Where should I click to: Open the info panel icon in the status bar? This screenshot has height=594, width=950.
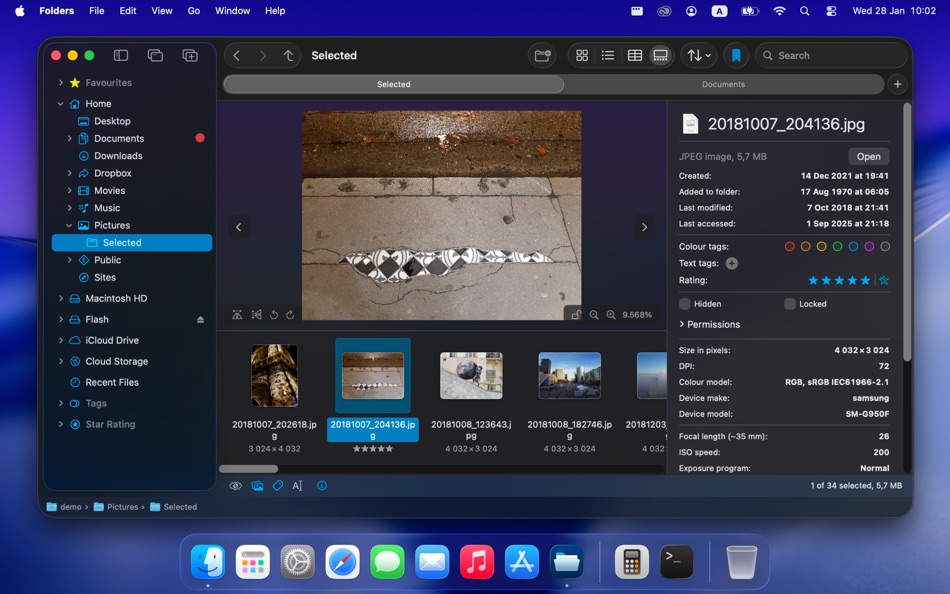(319, 486)
